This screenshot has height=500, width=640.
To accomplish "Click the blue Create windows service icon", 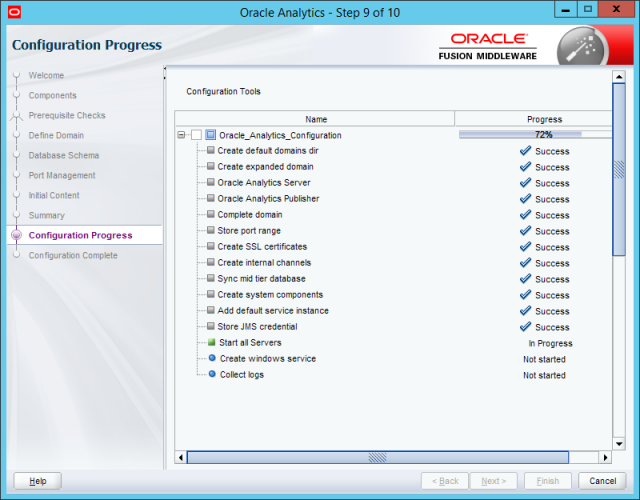I will pyautogui.click(x=212, y=358).
